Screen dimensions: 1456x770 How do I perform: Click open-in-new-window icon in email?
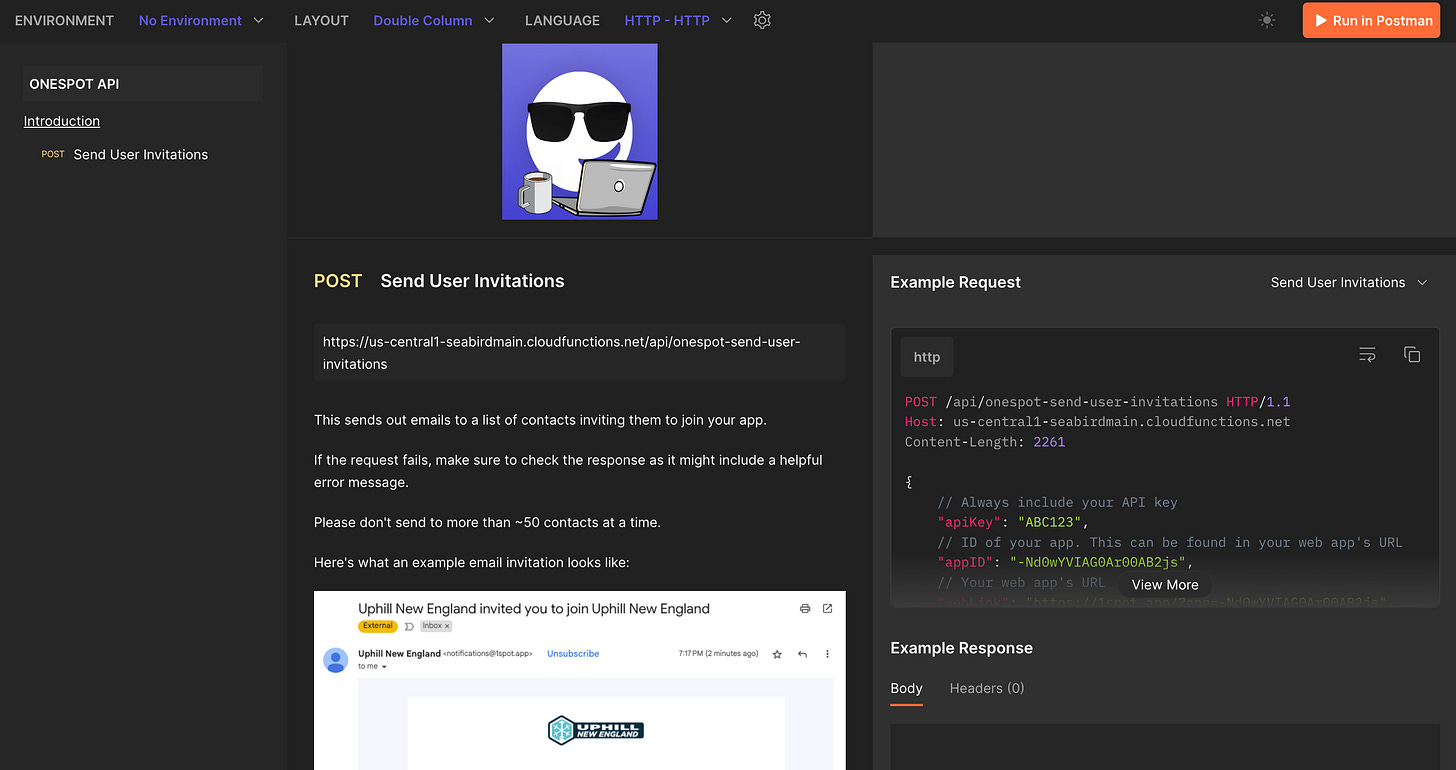point(827,608)
